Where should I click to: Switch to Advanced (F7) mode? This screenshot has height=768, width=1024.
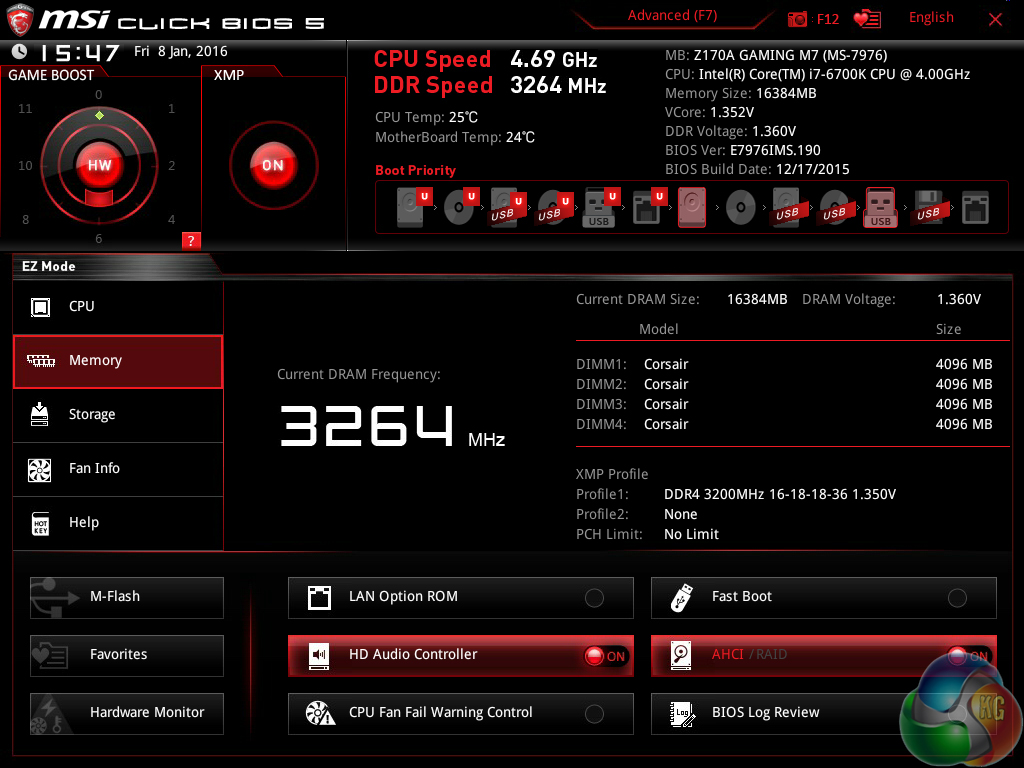(672, 15)
